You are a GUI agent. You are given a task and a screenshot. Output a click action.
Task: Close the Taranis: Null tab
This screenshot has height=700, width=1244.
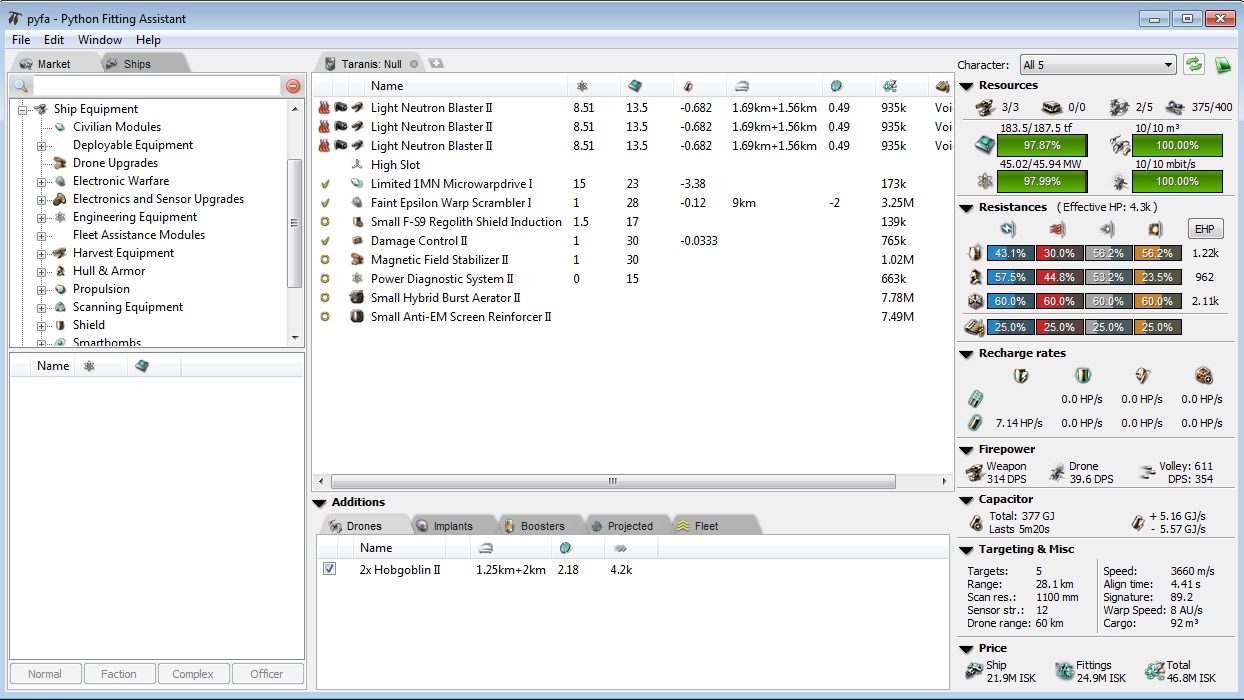[x=414, y=64]
